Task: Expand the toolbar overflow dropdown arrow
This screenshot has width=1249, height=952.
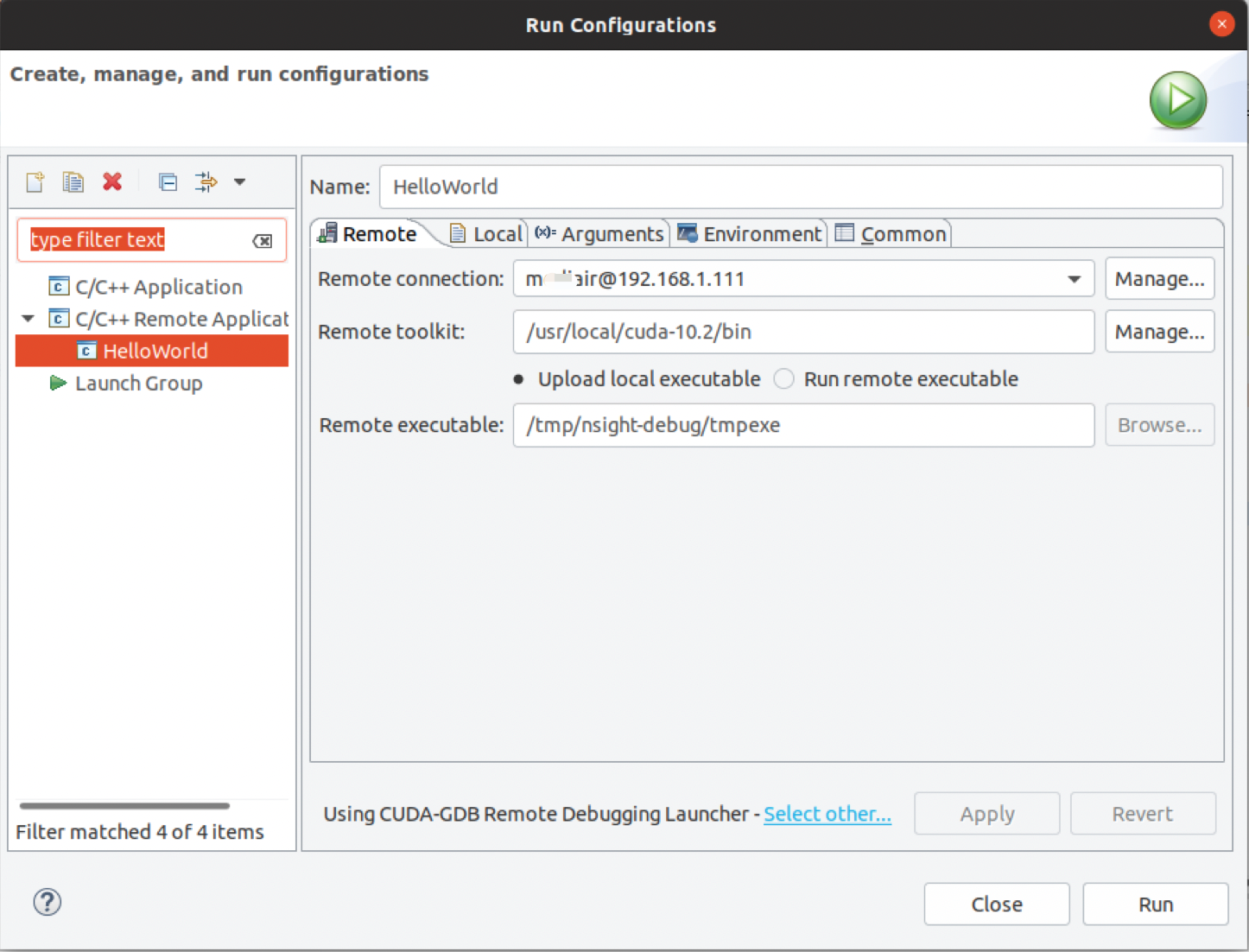Action: click(239, 181)
